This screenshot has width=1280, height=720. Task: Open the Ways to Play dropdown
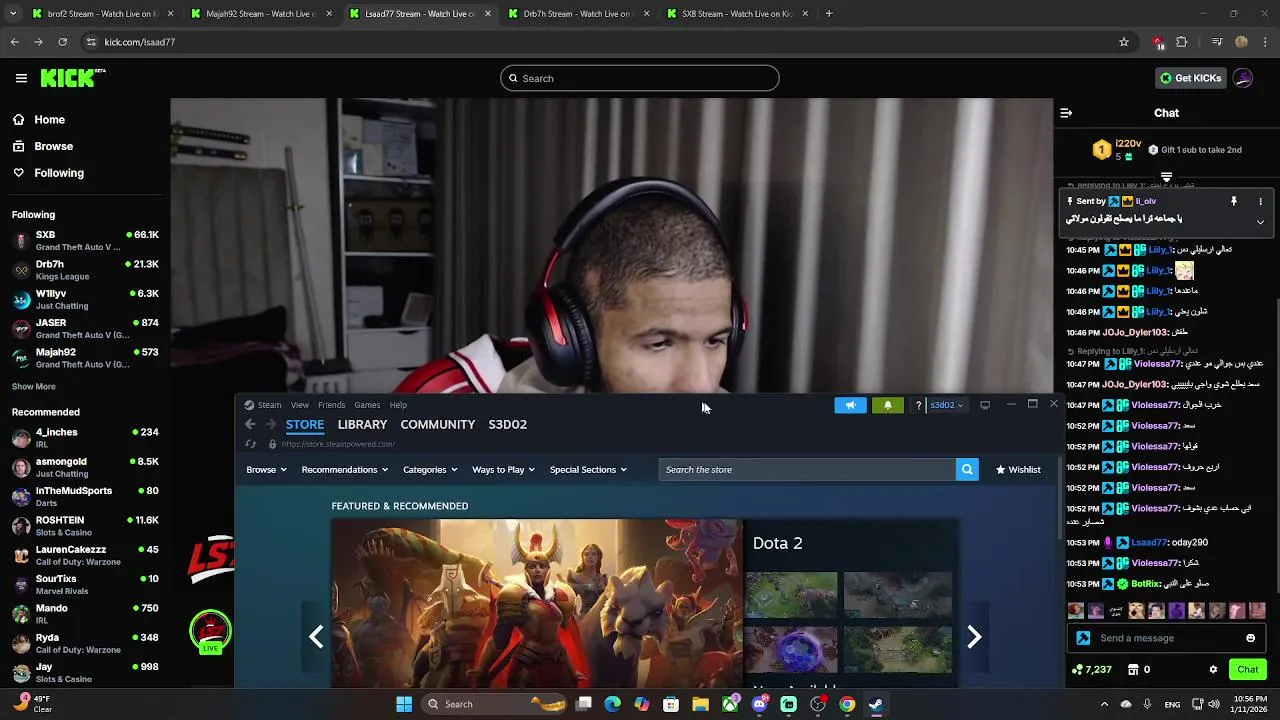[x=503, y=470]
